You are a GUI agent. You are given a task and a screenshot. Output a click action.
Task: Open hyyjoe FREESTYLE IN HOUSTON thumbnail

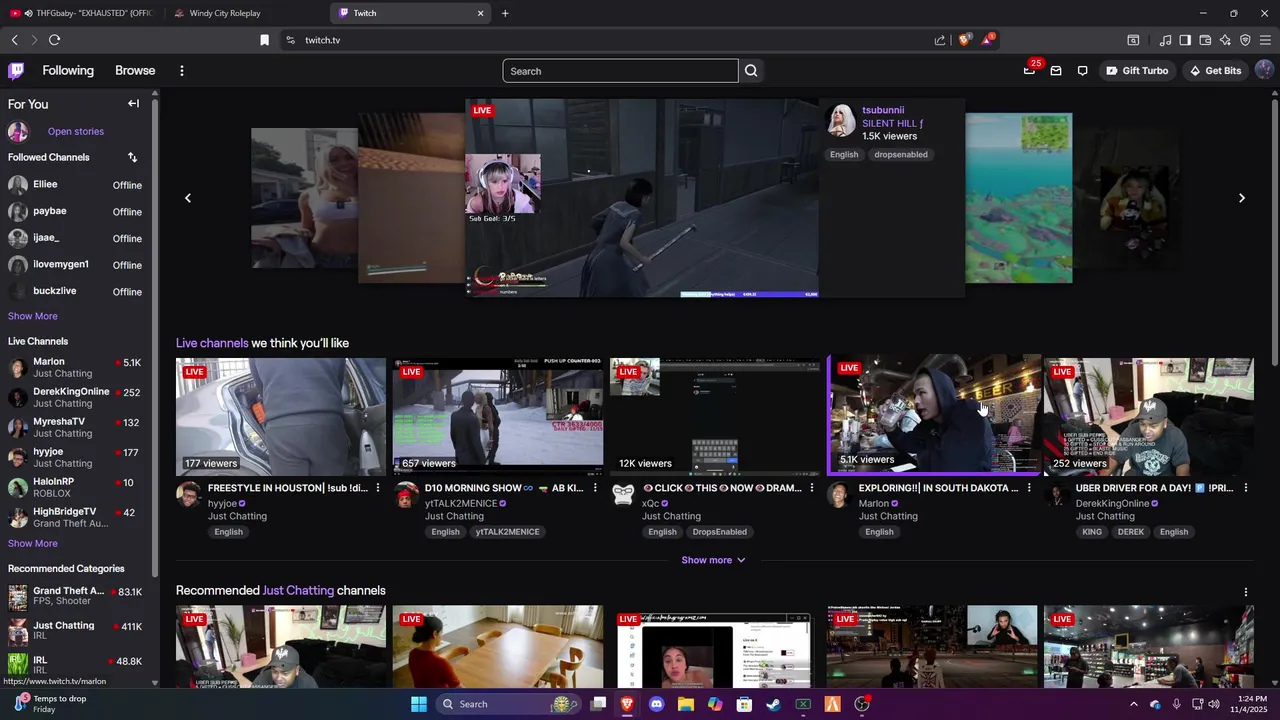coord(281,415)
